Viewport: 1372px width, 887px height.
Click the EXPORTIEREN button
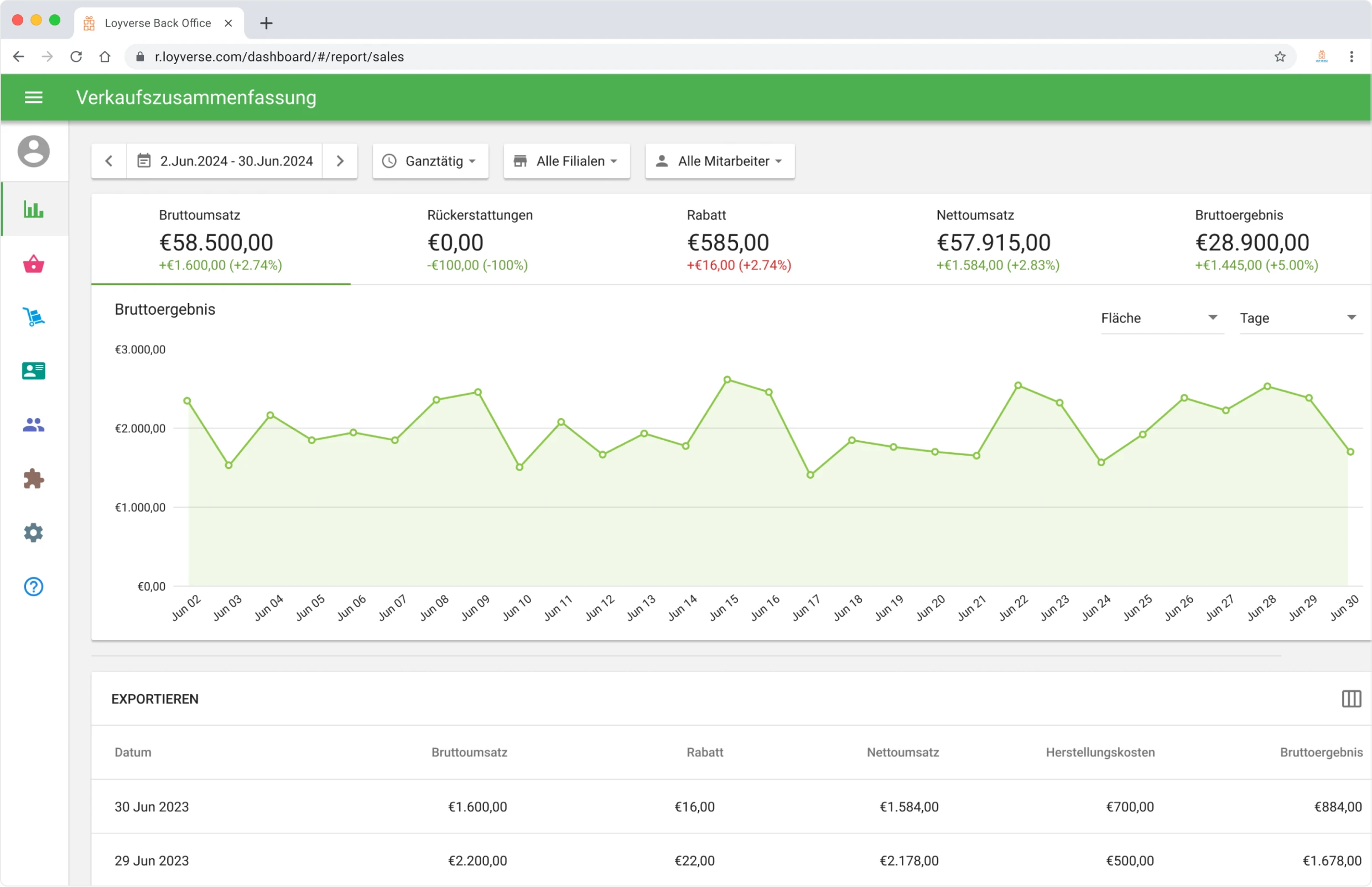(x=155, y=698)
